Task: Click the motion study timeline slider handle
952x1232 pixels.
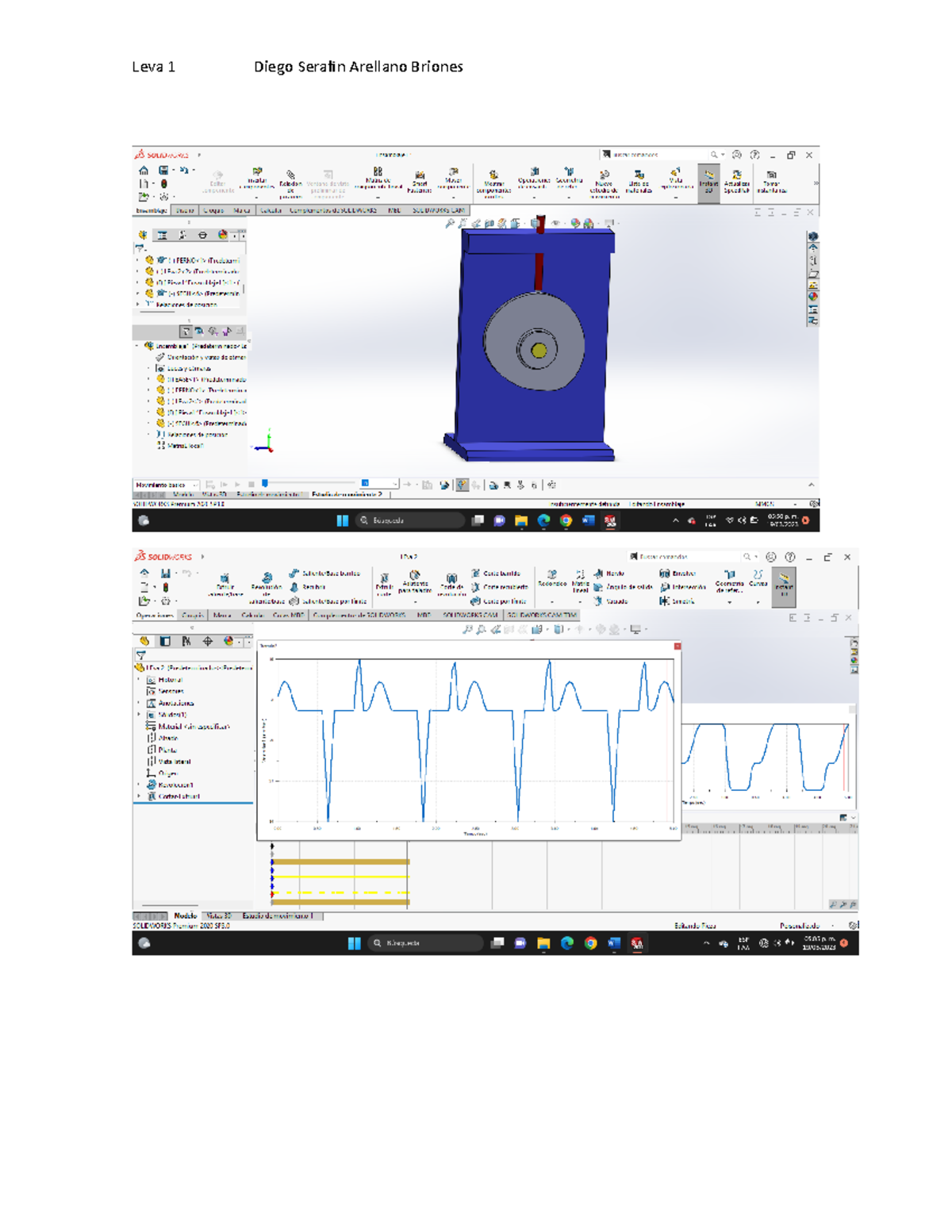Action: click(x=265, y=483)
